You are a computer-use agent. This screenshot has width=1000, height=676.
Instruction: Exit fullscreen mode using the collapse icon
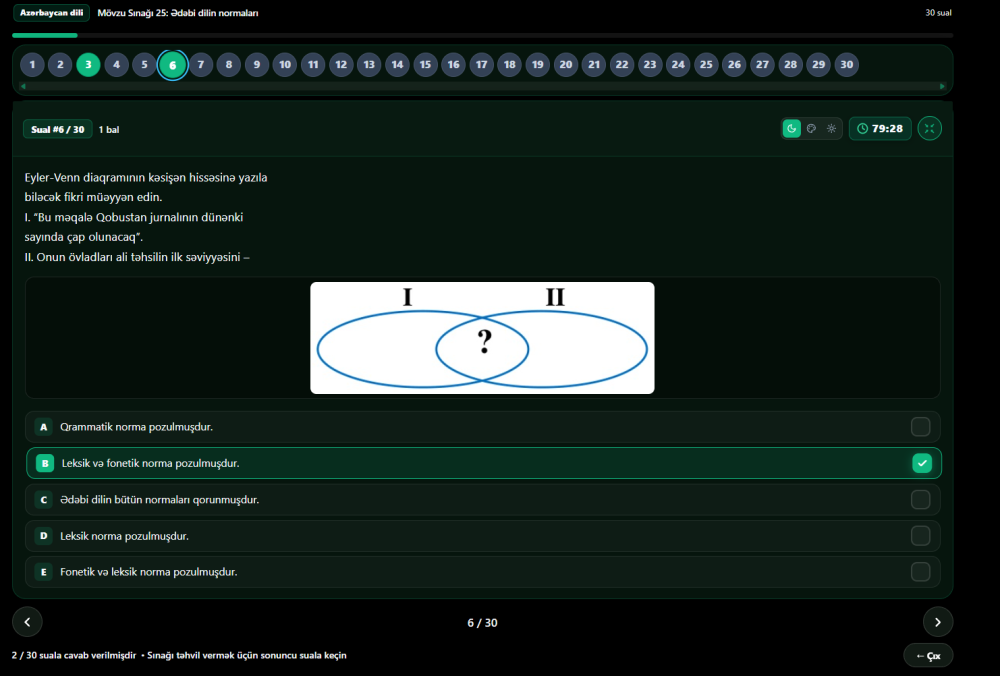tap(929, 129)
